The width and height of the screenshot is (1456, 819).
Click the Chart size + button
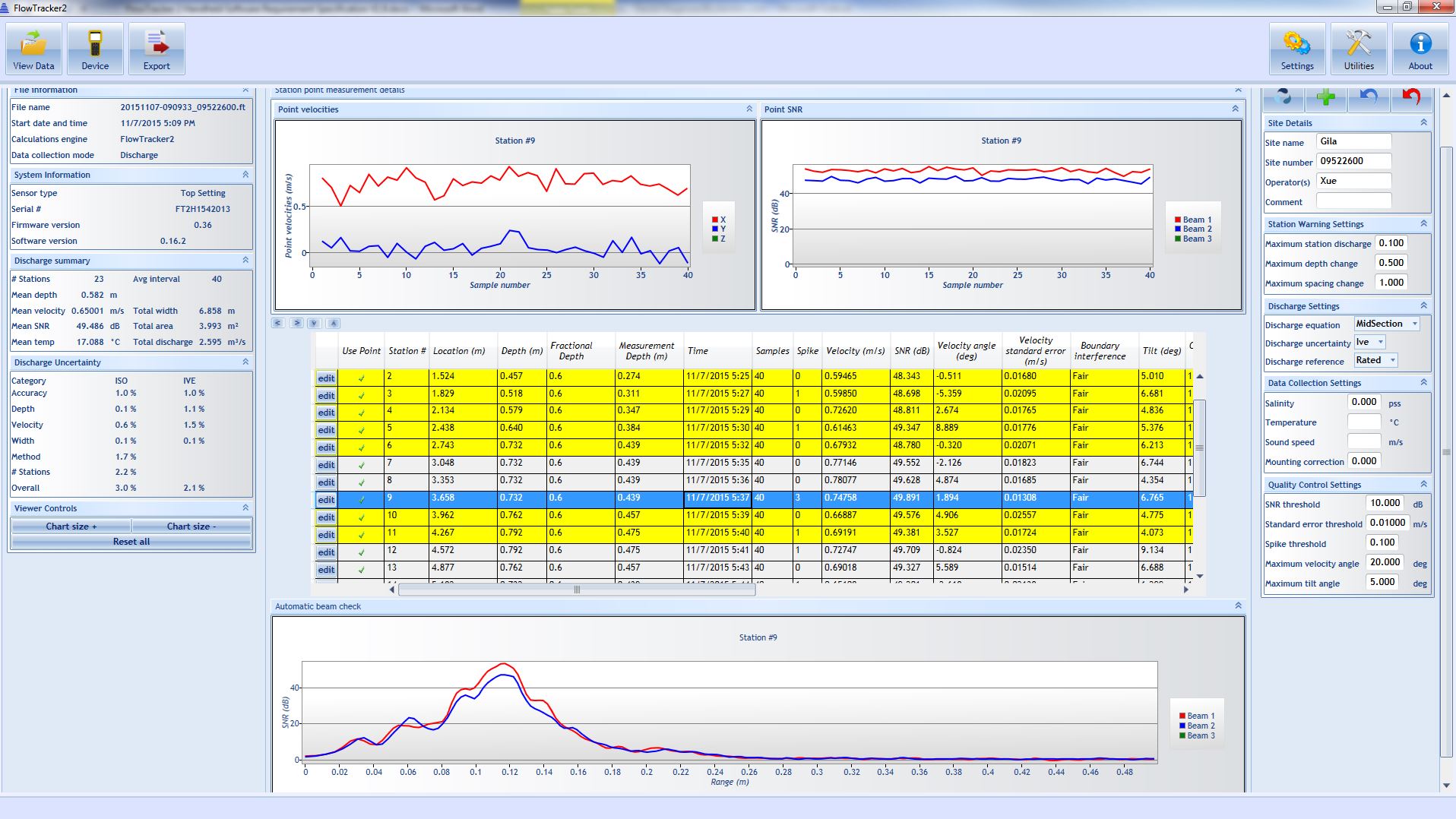pyautogui.click(x=71, y=526)
